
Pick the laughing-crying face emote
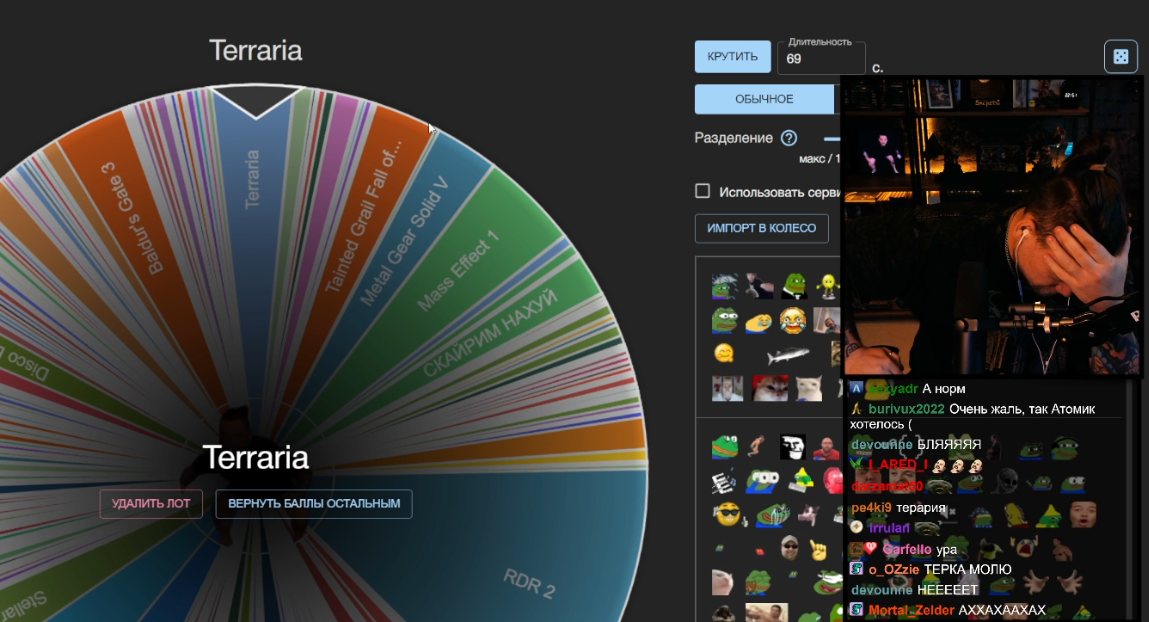[792, 320]
